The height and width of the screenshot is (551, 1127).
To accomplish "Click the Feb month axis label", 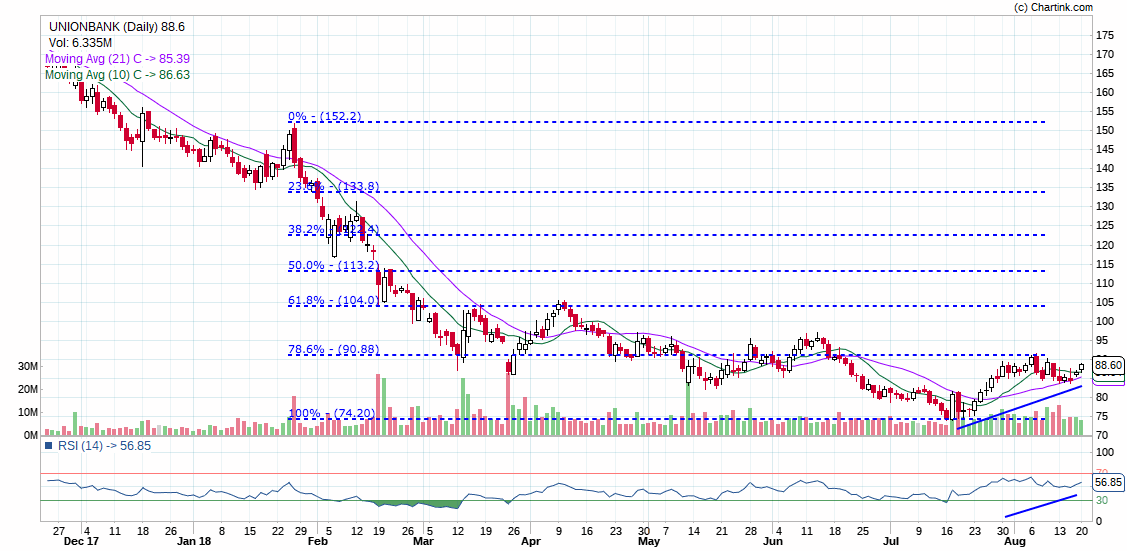I will [317, 540].
